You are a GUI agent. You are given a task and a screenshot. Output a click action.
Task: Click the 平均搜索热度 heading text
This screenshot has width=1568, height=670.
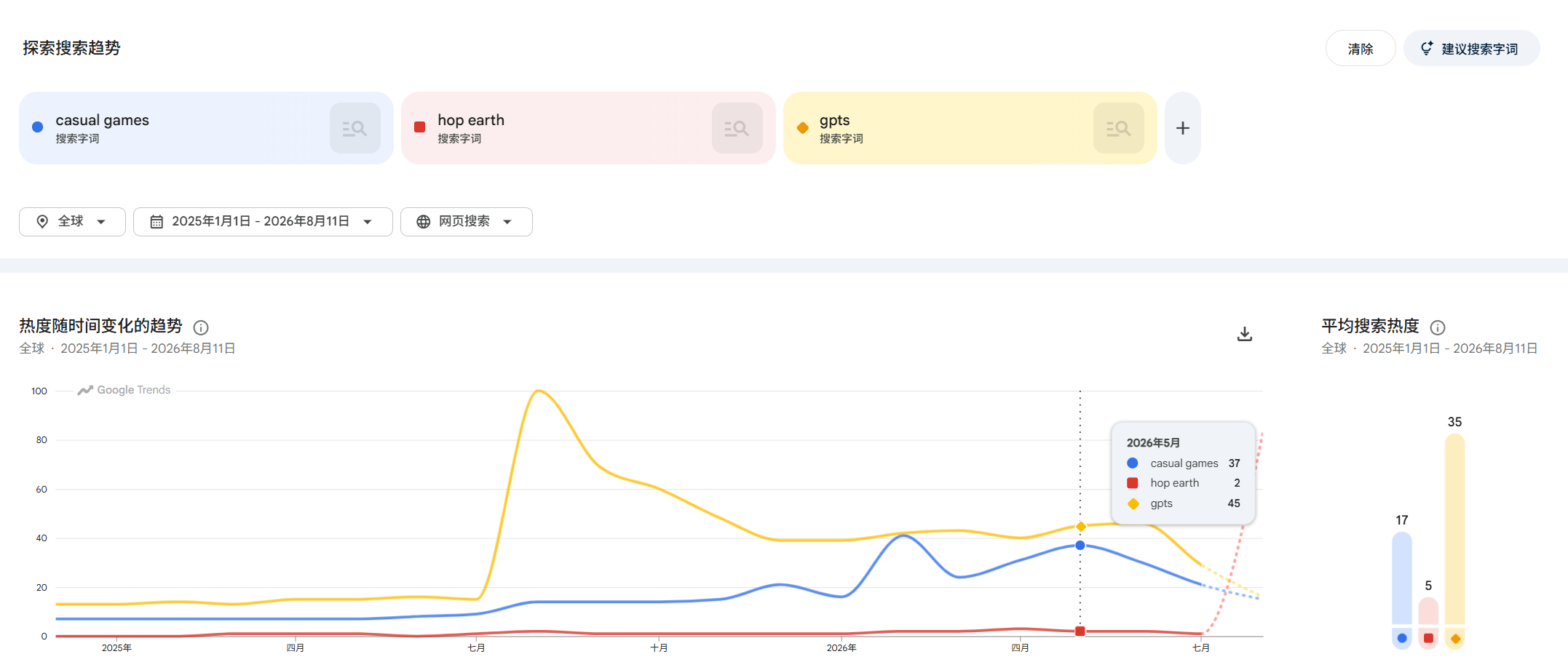point(1371,326)
